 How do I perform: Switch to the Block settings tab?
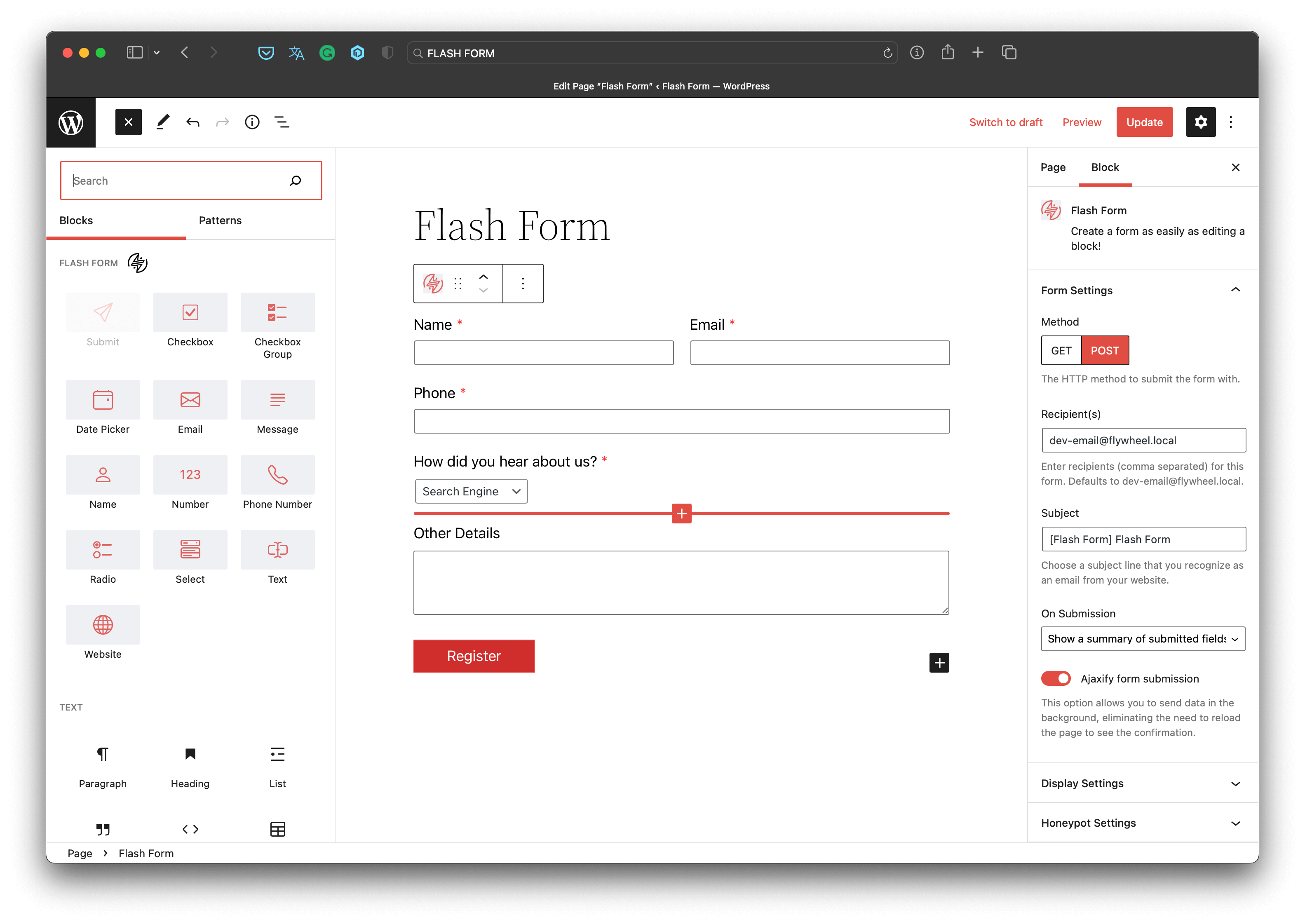(1105, 167)
